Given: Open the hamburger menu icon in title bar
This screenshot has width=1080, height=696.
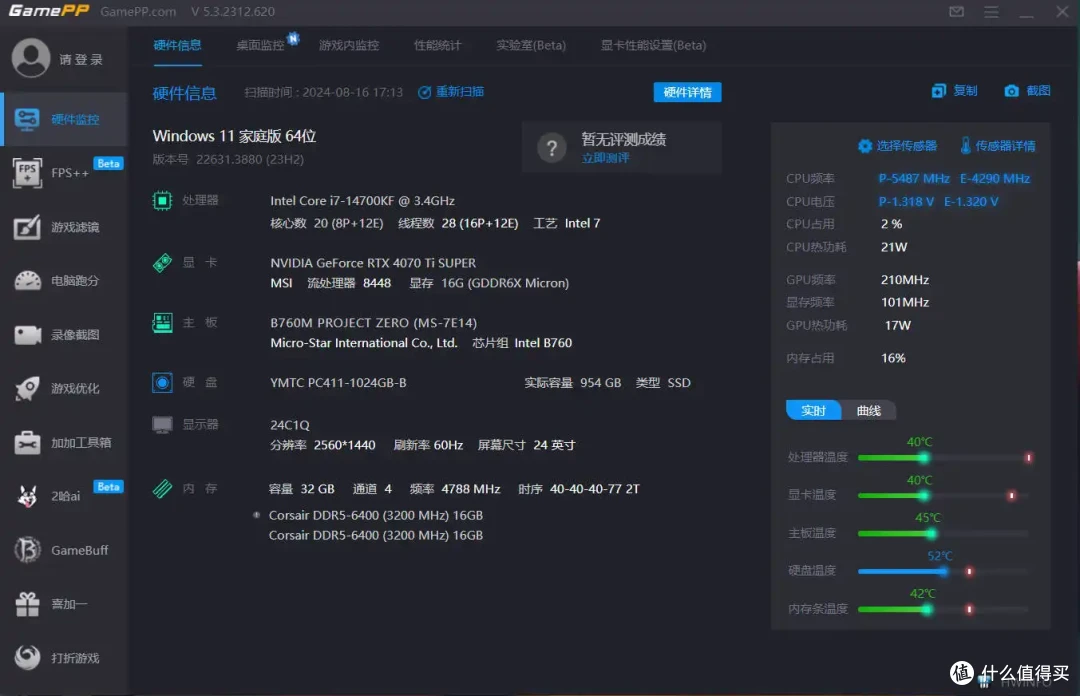Looking at the screenshot, I should [x=991, y=12].
